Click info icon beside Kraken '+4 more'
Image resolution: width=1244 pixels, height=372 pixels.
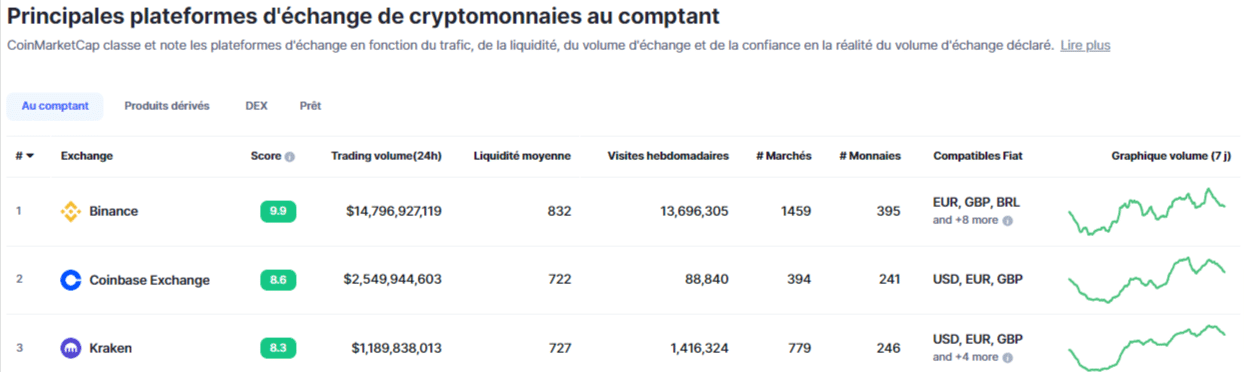point(1008,357)
